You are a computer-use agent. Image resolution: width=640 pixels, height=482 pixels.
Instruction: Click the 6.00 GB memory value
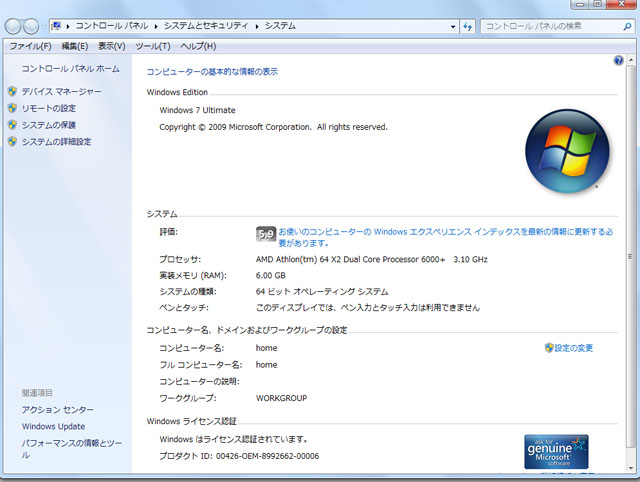(271, 275)
